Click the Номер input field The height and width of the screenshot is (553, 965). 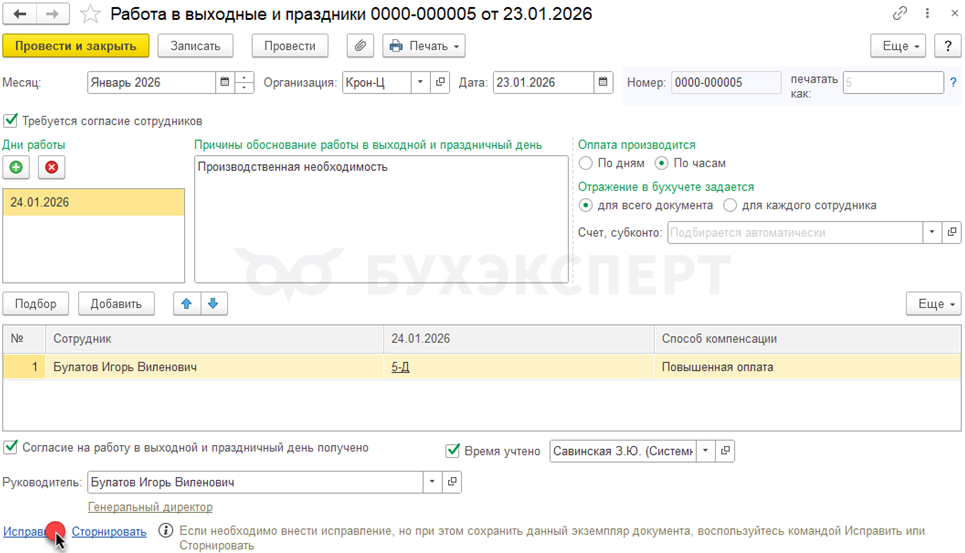click(726, 82)
